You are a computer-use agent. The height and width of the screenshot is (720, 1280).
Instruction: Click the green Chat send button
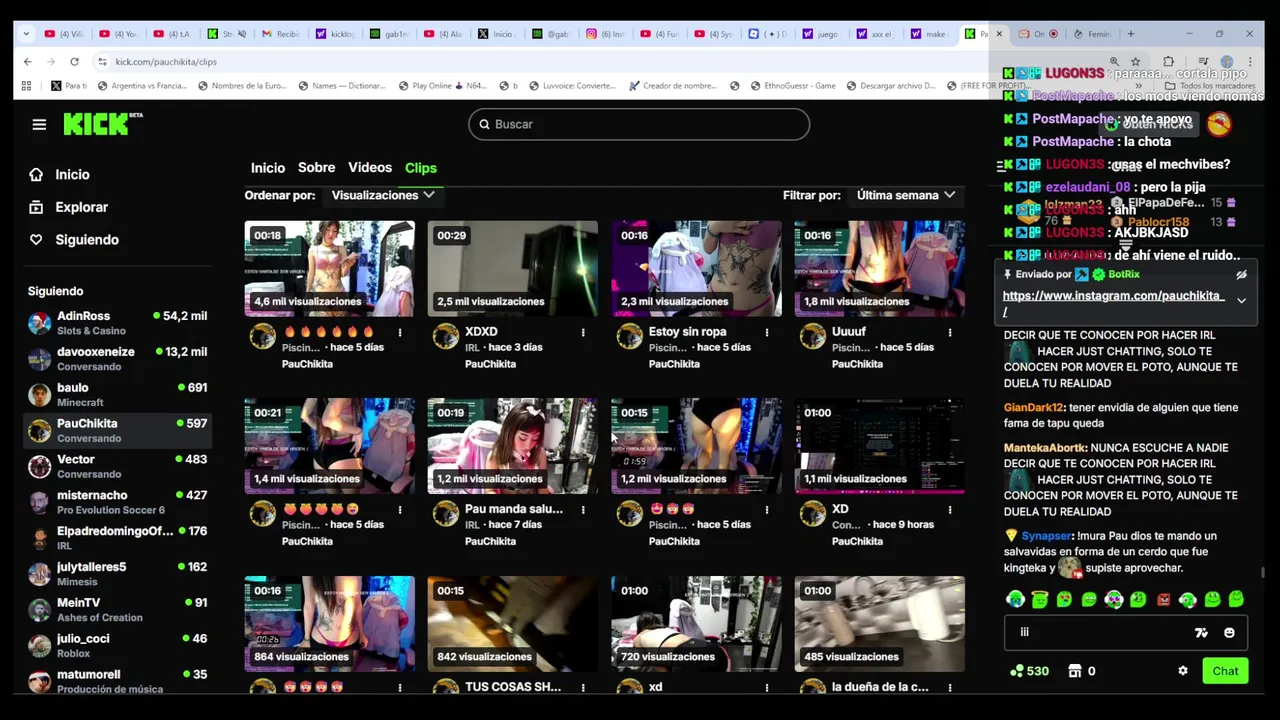[x=1225, y=671]
